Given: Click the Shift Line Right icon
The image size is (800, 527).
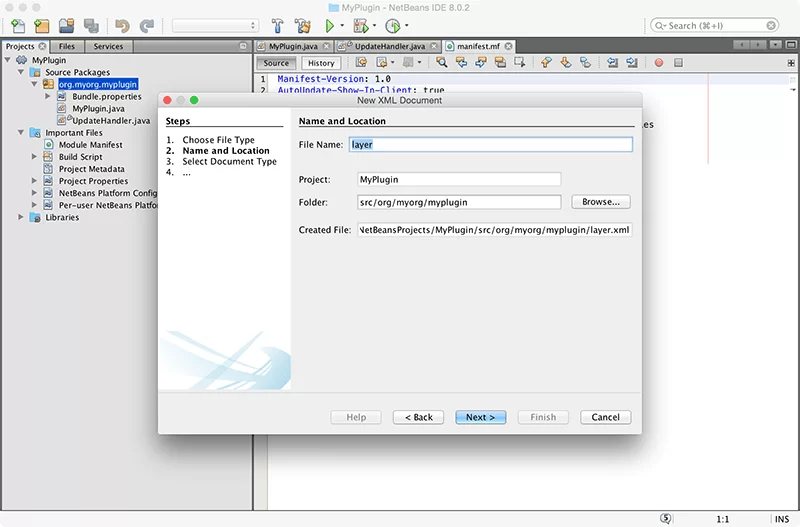Looking at the screenshot, I should [x=632, y=63].
